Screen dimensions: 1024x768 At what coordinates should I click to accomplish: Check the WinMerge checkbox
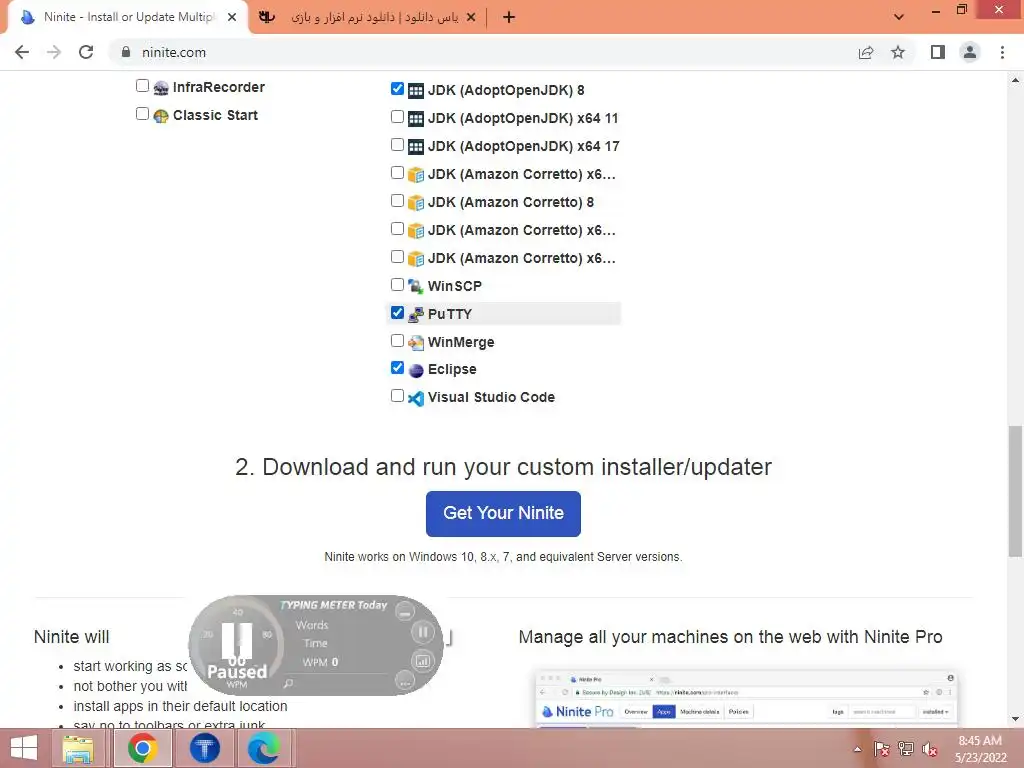(x=397, y=340)
